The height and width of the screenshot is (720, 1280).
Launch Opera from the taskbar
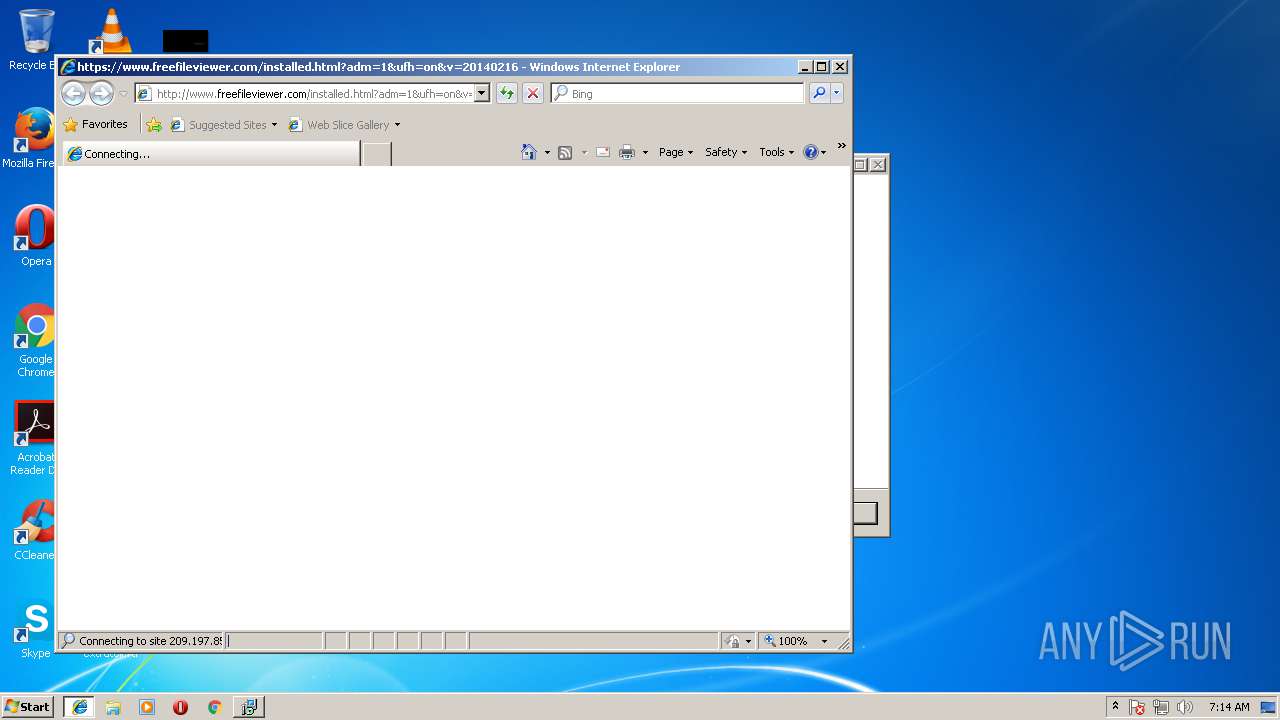point(180,707)
